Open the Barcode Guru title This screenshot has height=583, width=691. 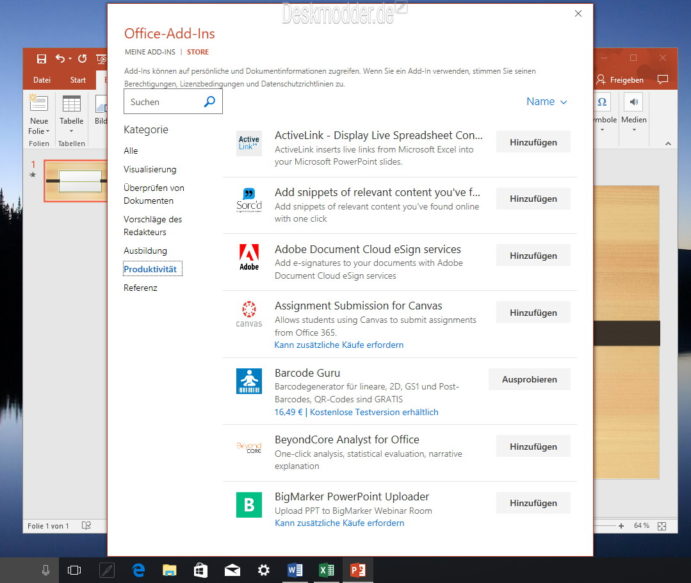[x=308, y=373]
